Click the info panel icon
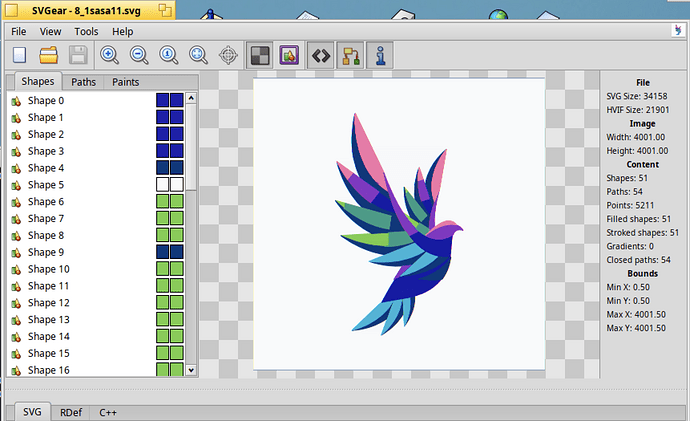This screenshot has width=690, height=421. 381,55
